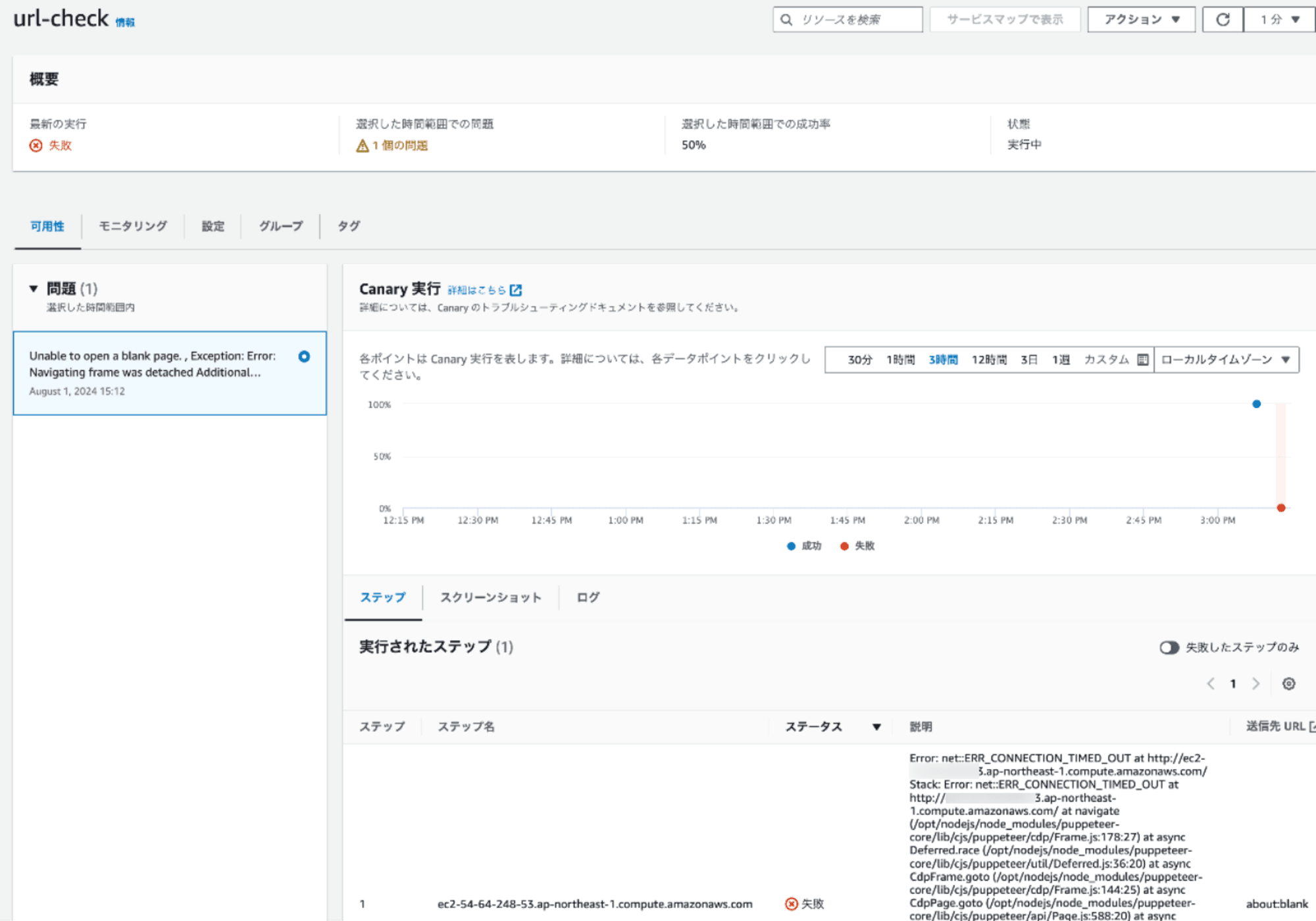The width and height of the screenshot is (1316, 921).
Task: Select 1週 time range
Action: [1061, 360]
